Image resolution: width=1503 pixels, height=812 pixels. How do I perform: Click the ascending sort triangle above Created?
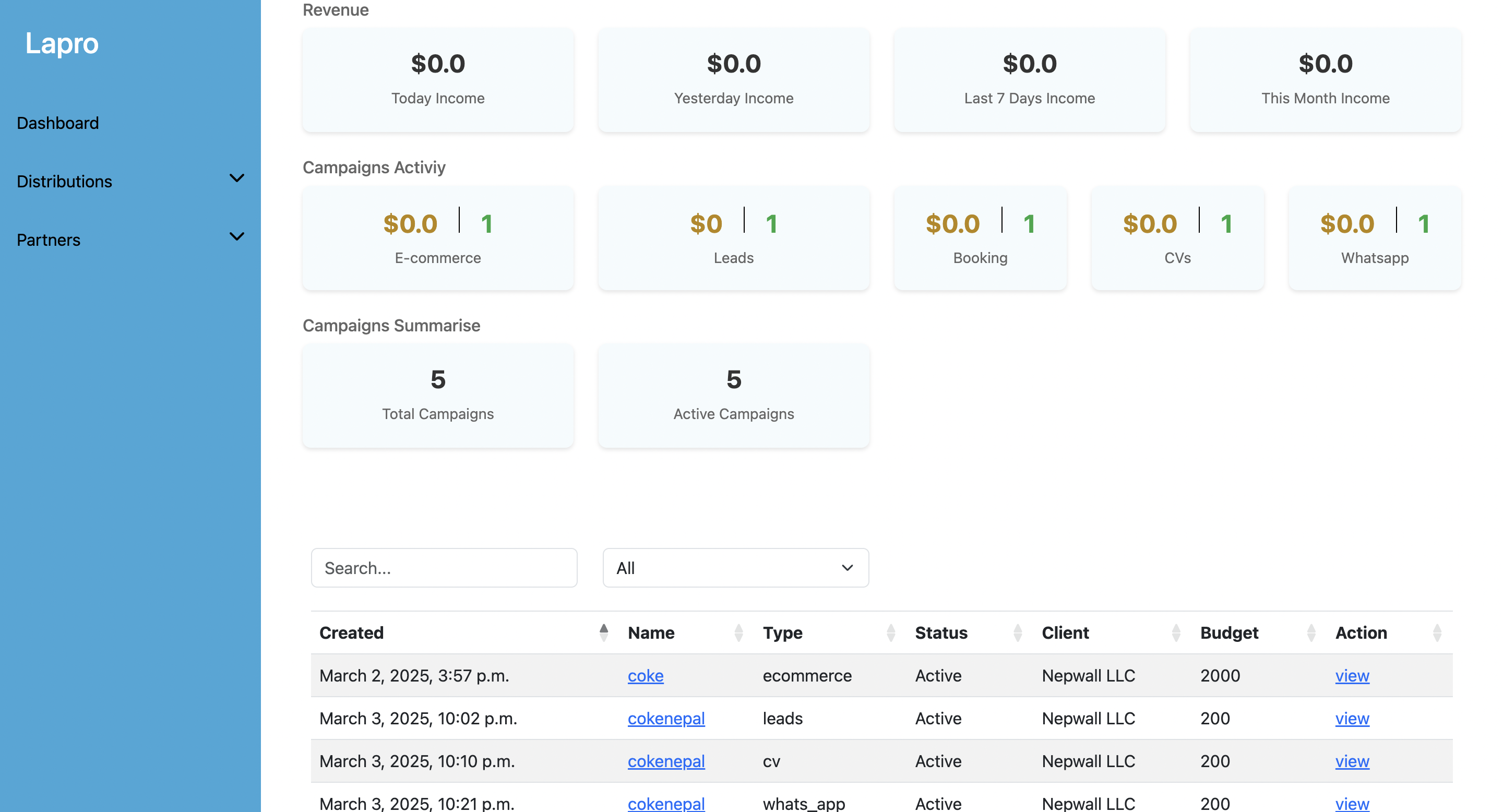click(x=604, y=628)
